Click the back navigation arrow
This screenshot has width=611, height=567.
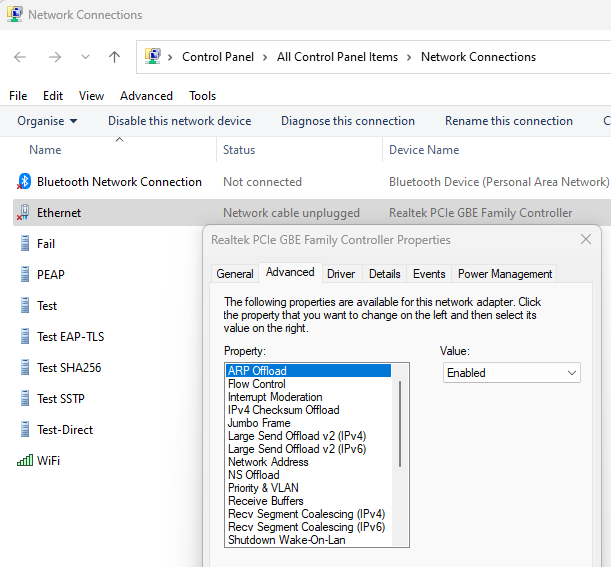[20, 57]
